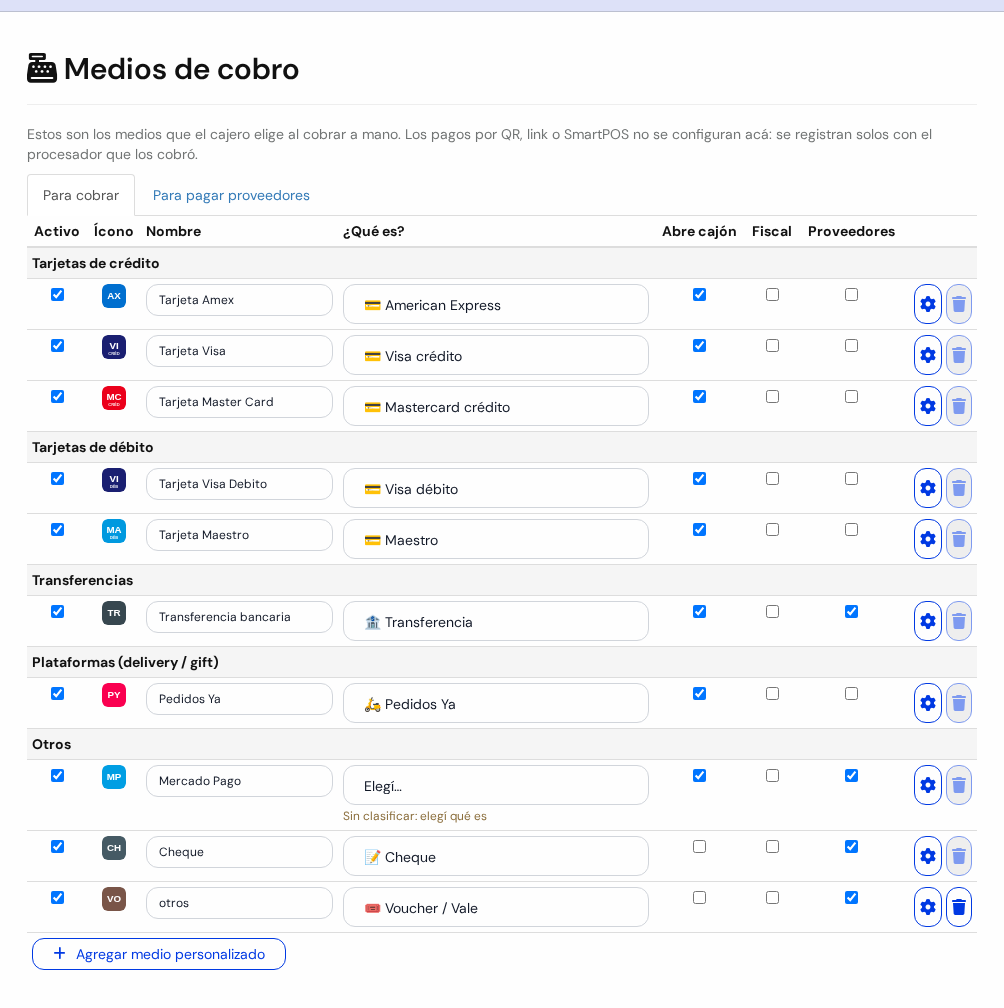Viewport: 1004px width, 1008px height.
Task: Open gear settings for Transferencia bancaria
Action: click(928, 621)
